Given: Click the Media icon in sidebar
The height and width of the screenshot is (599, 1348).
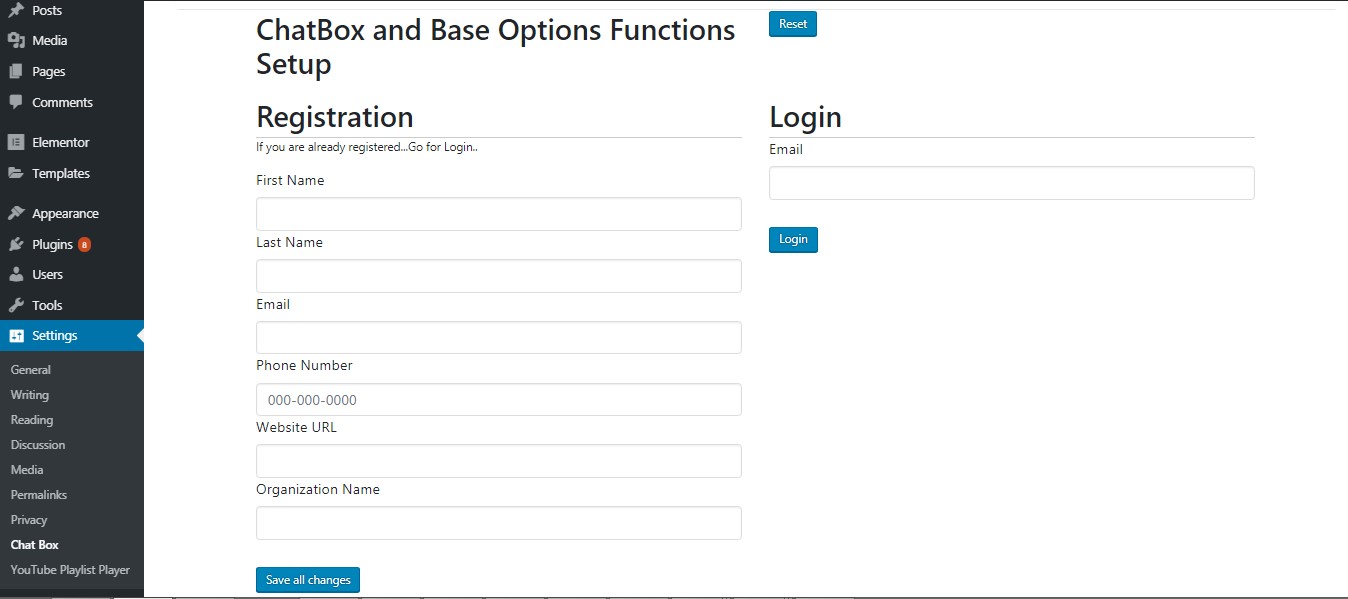Looking at the screenshot, I should point(16,41).
